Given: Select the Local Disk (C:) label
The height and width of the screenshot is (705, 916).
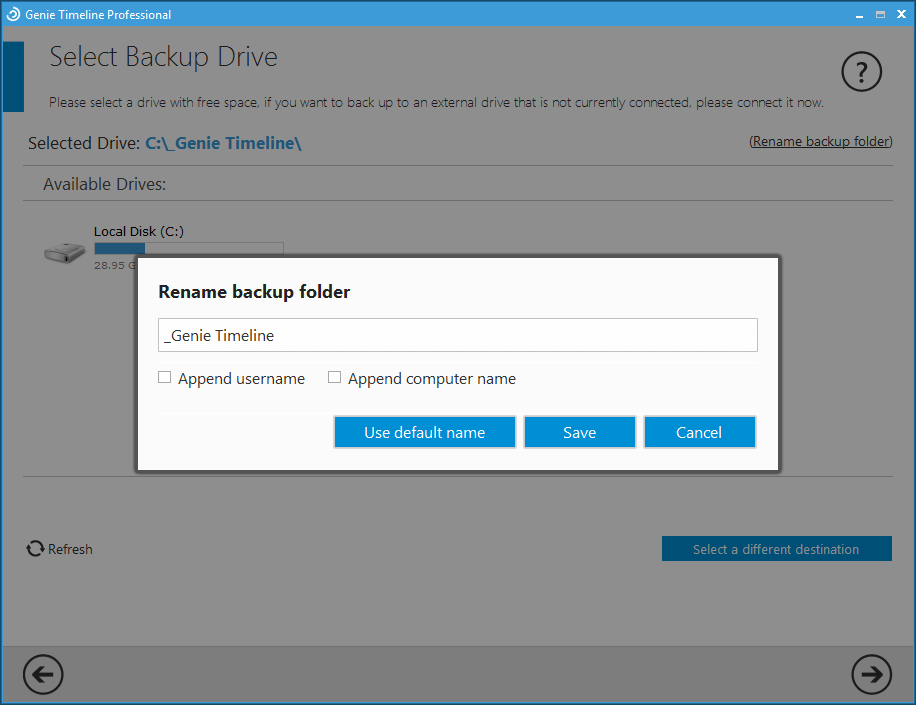Looking at the screenshot, I should (139, 231).
